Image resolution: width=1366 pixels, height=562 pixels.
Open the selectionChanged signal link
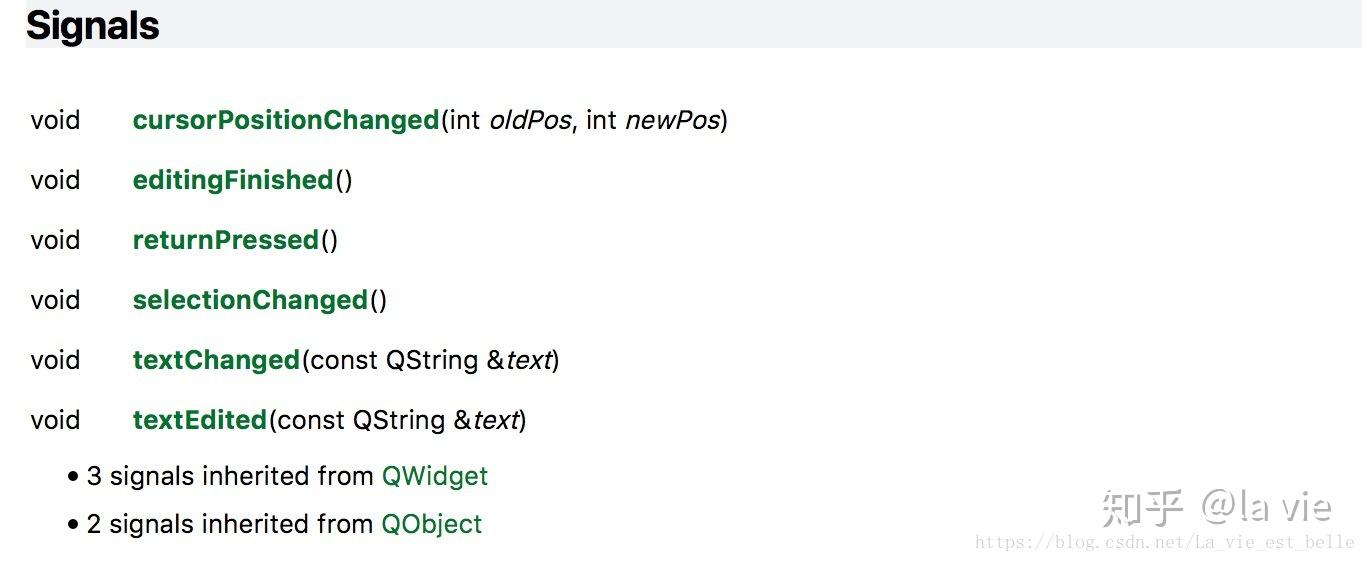250,301
